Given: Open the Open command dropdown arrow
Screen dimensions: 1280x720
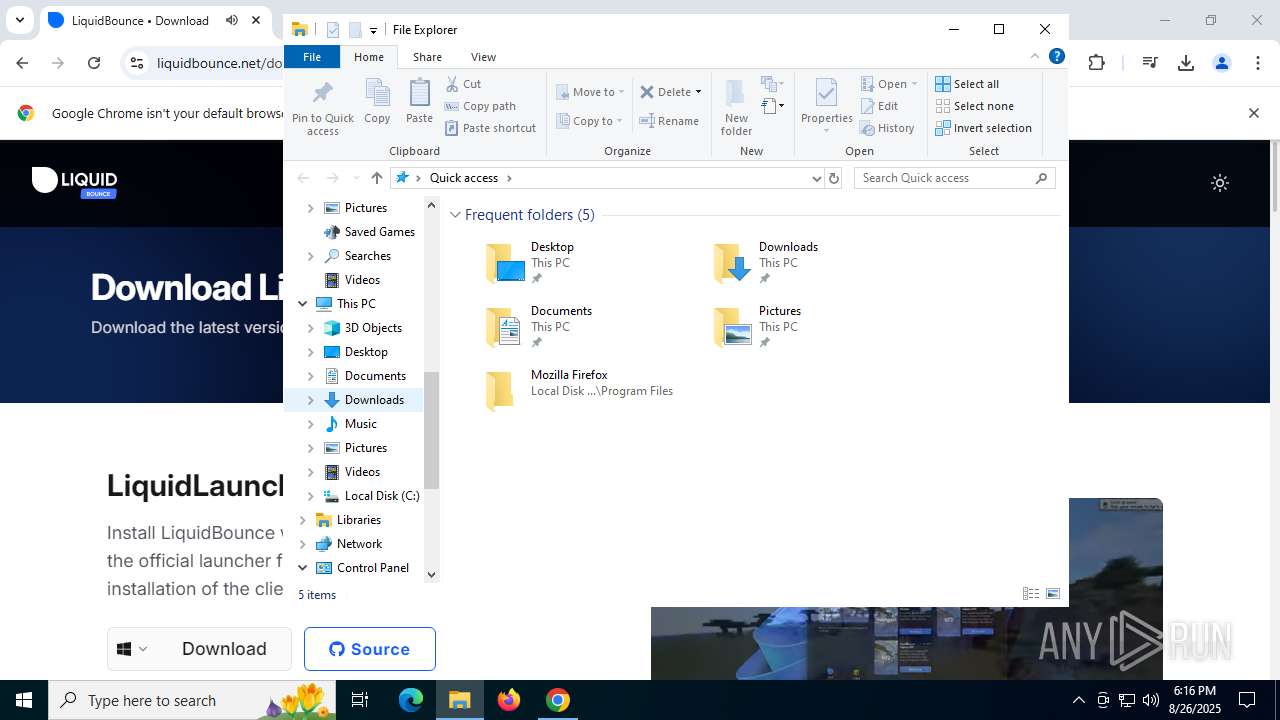Looking at the screenshot, I should (x=914, y=84).
